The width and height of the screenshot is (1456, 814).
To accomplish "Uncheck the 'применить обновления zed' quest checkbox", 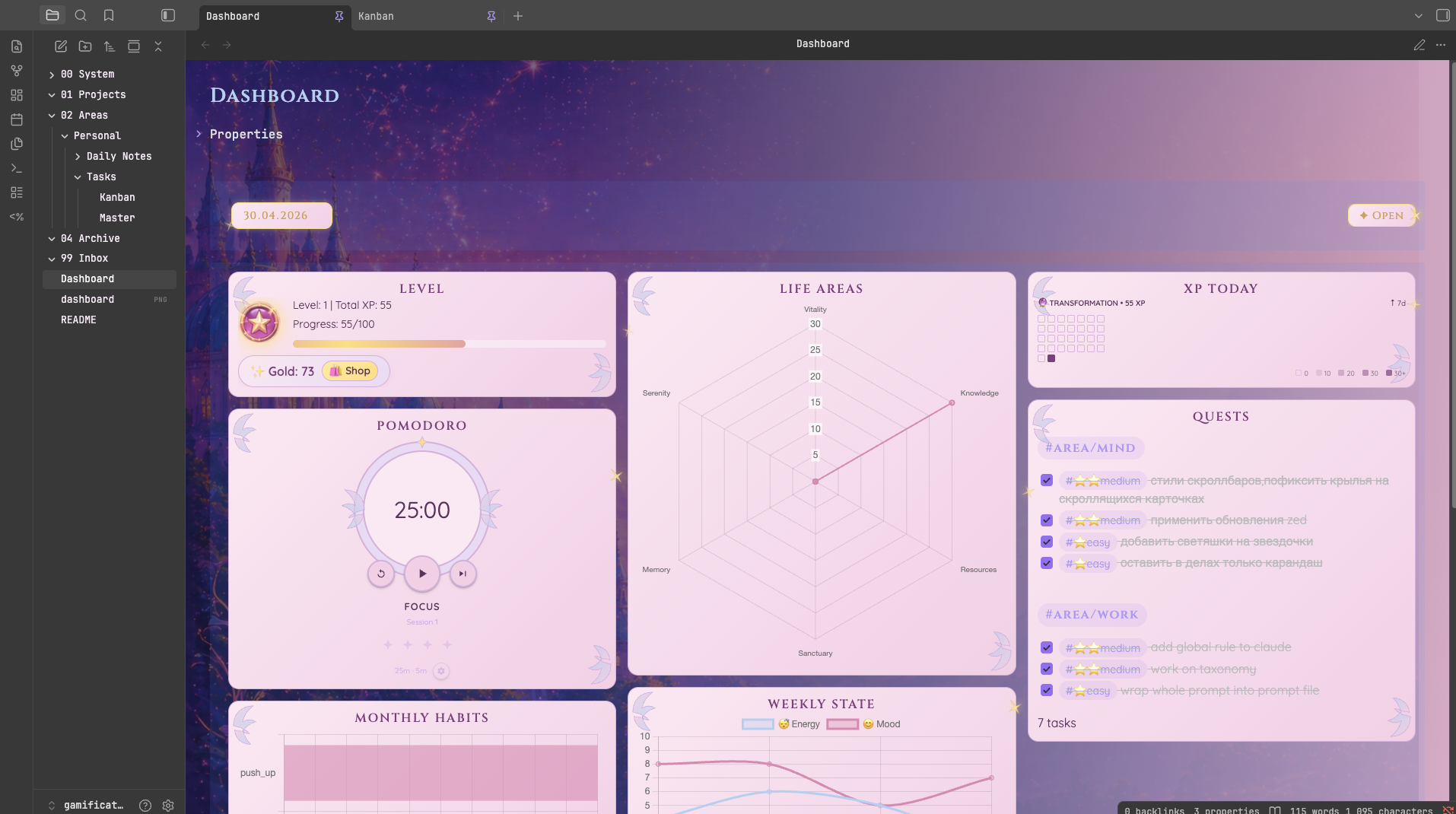I will click(x=1047, y=520).
